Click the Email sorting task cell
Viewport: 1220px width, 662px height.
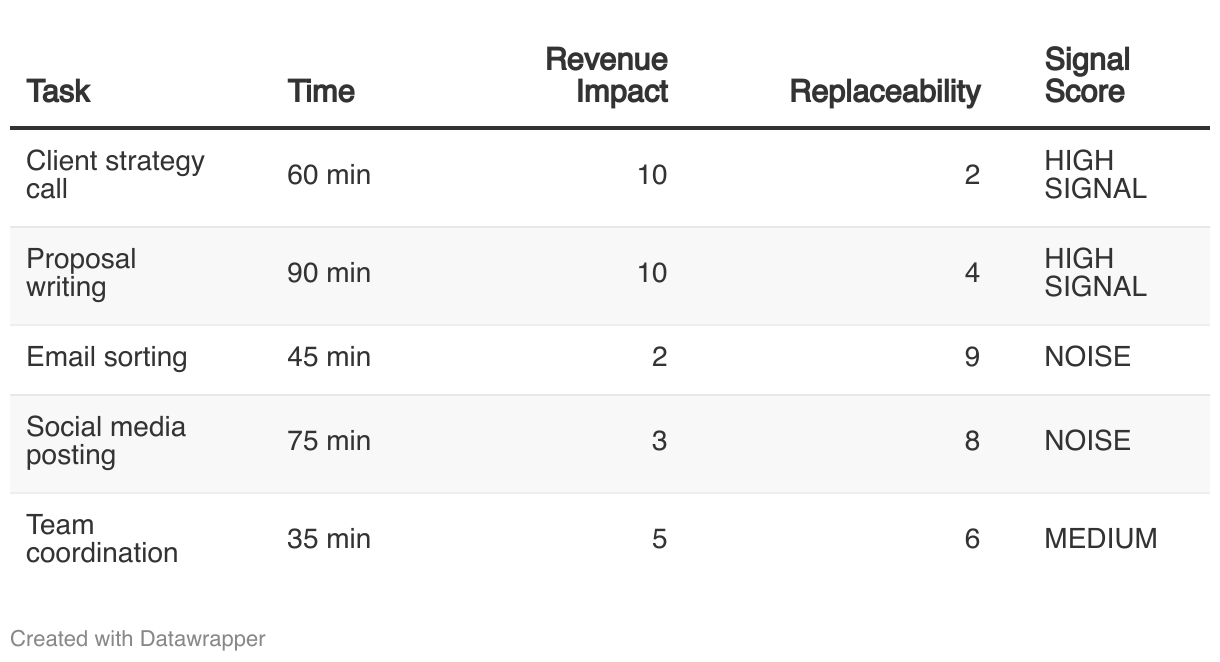[x=106, y=357]
